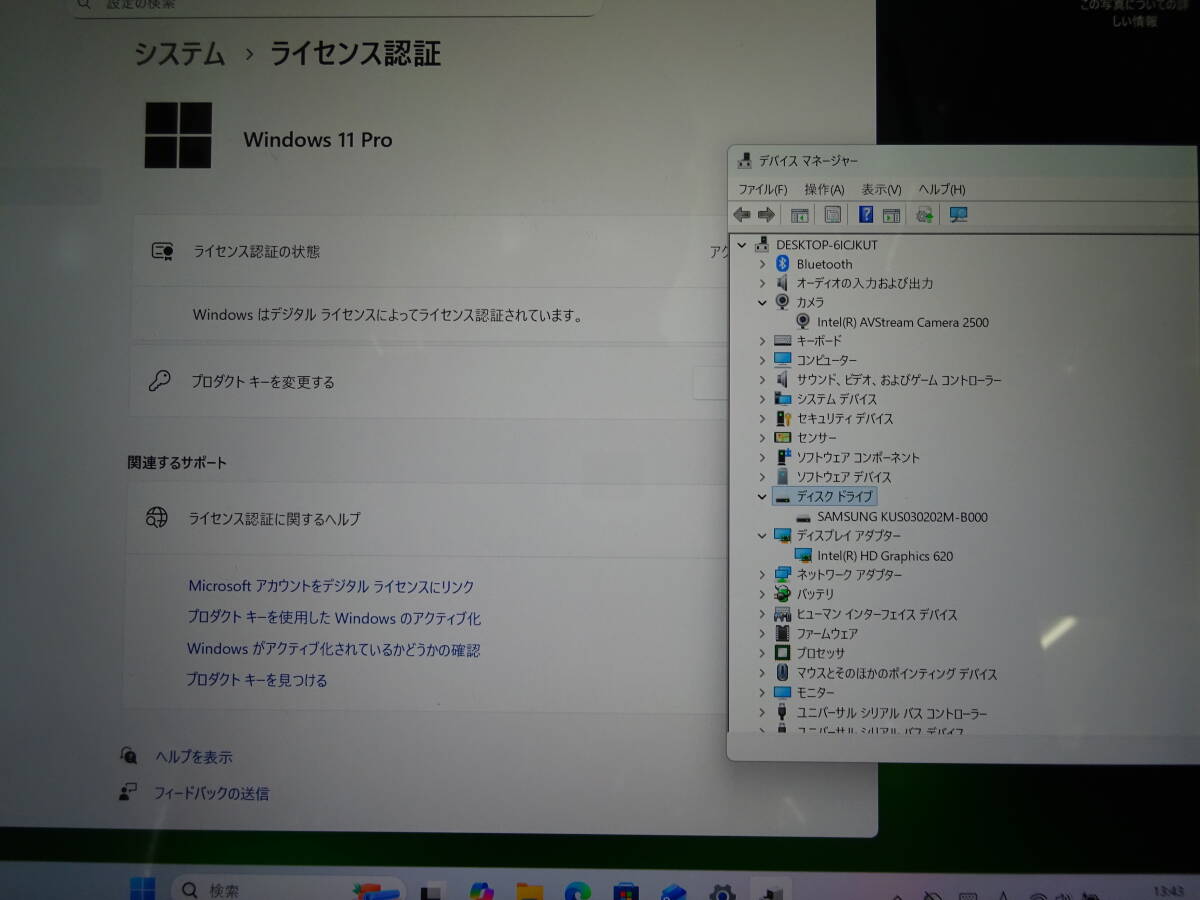Open Copilot from the taskbar
The image size is (1200, 900).
482,891
